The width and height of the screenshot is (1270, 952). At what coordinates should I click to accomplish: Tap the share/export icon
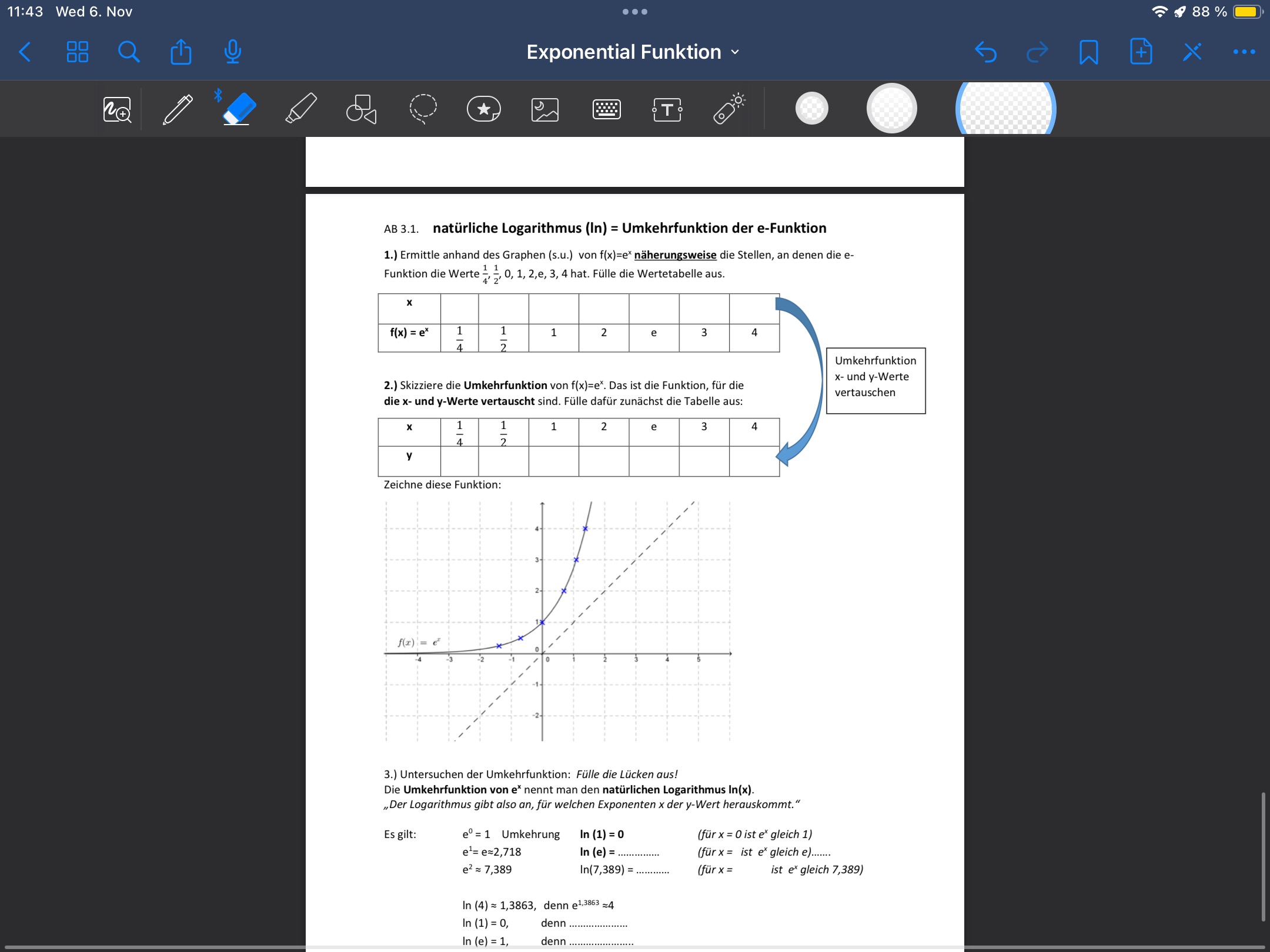coord(181,52)
